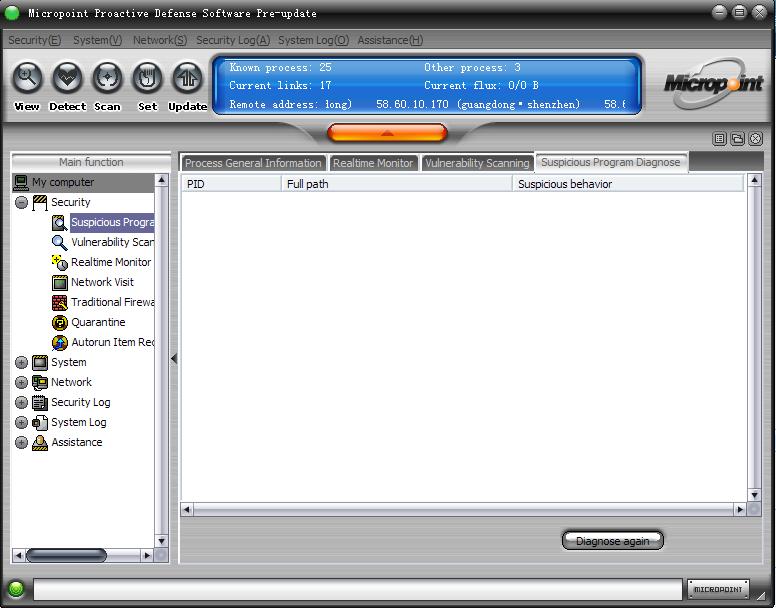Expand the Assistance tree node
776x608 pixels.
21,442
